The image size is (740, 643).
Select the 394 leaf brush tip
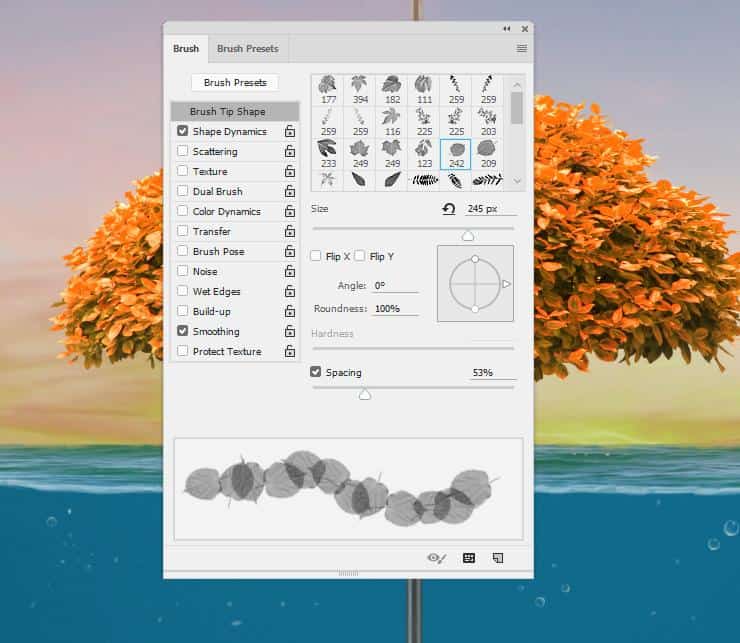360,90
